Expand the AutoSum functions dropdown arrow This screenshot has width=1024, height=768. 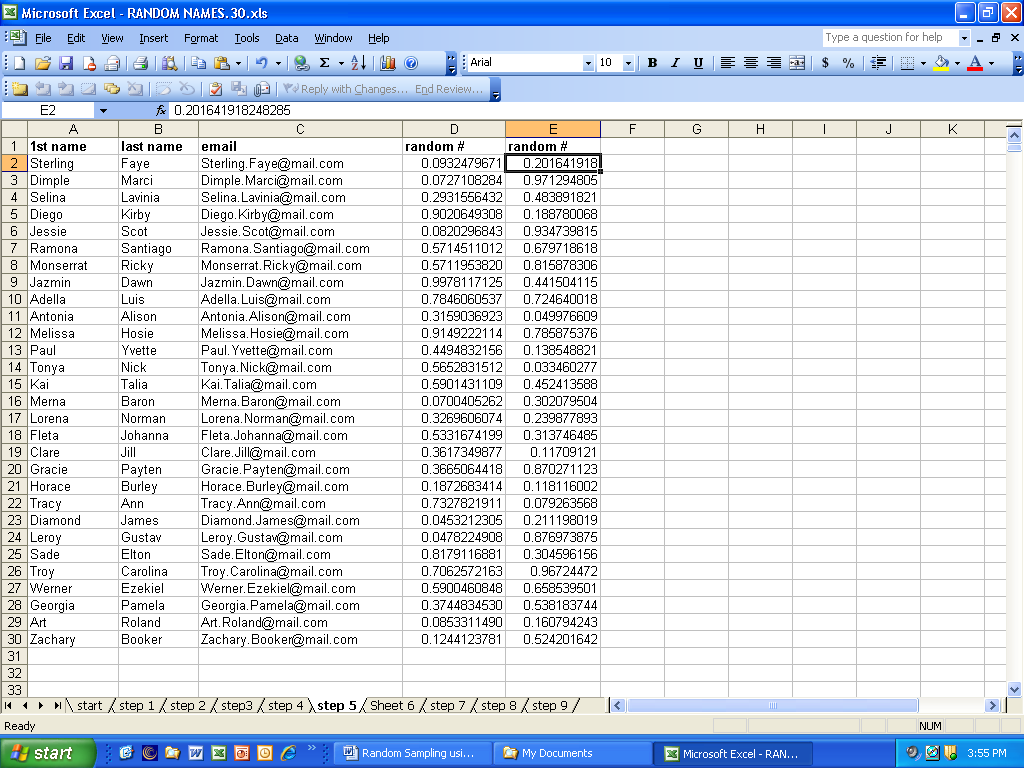(x=341, y=63)
